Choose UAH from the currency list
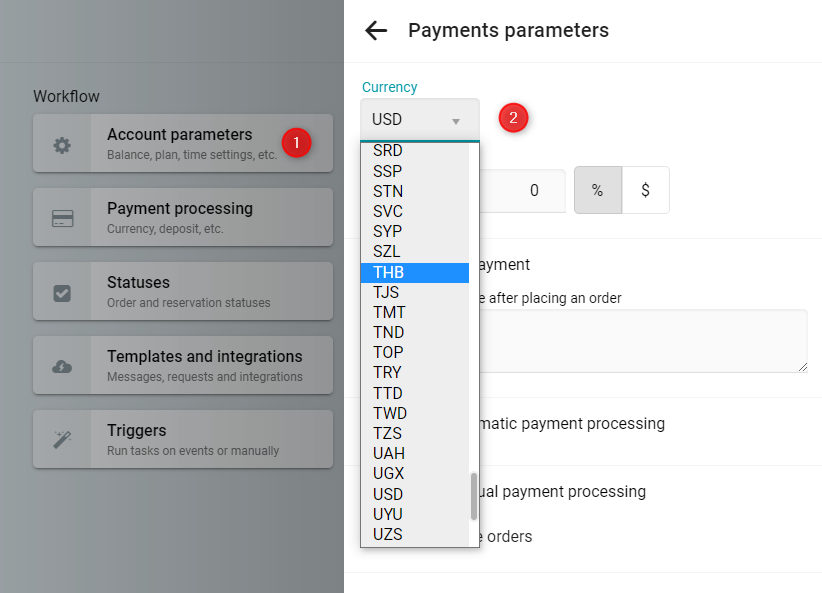The height and width of the screenshot is (593, 822). pyautogui.click(x=415, y=453)
